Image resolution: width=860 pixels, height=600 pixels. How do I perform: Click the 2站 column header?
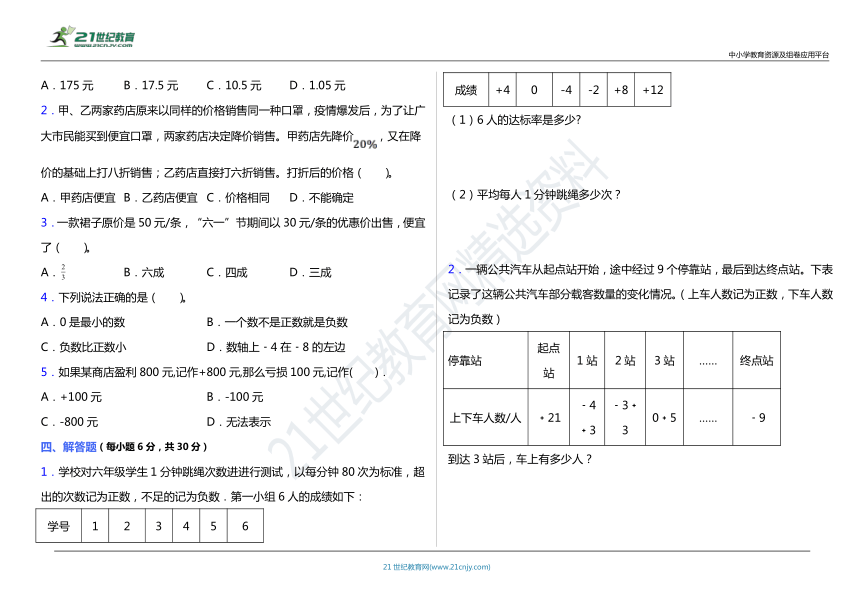pyautogui.click(x=625, y=360)
